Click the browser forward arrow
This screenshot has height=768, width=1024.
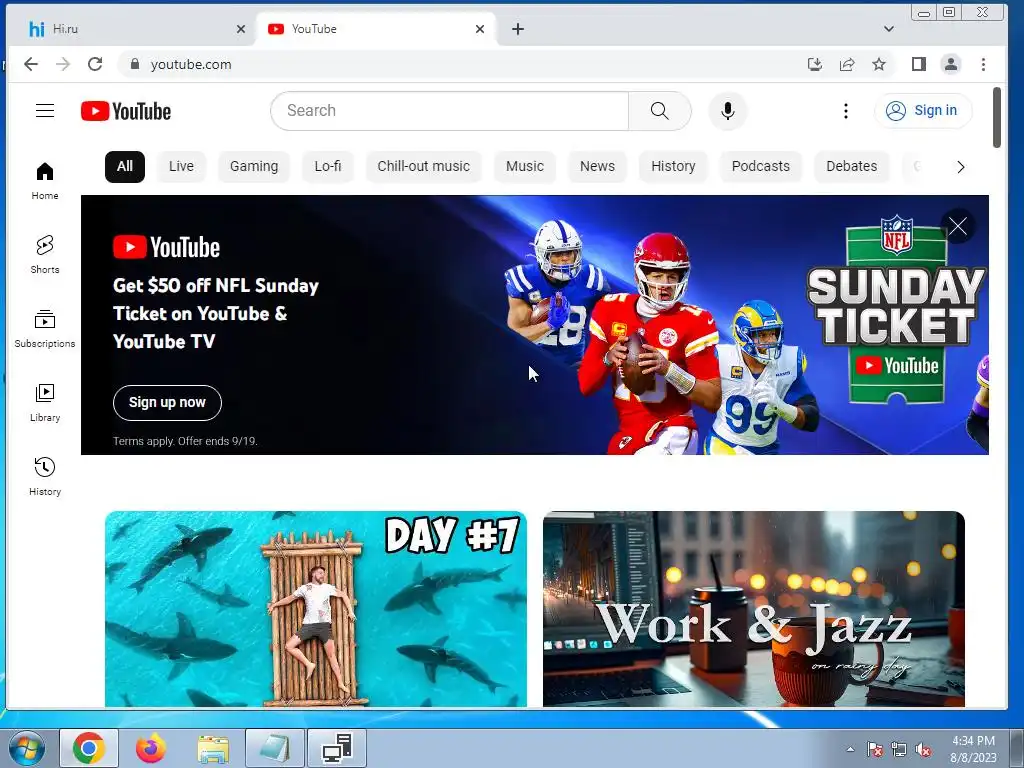pyautogui.click(x=63, y=64)
